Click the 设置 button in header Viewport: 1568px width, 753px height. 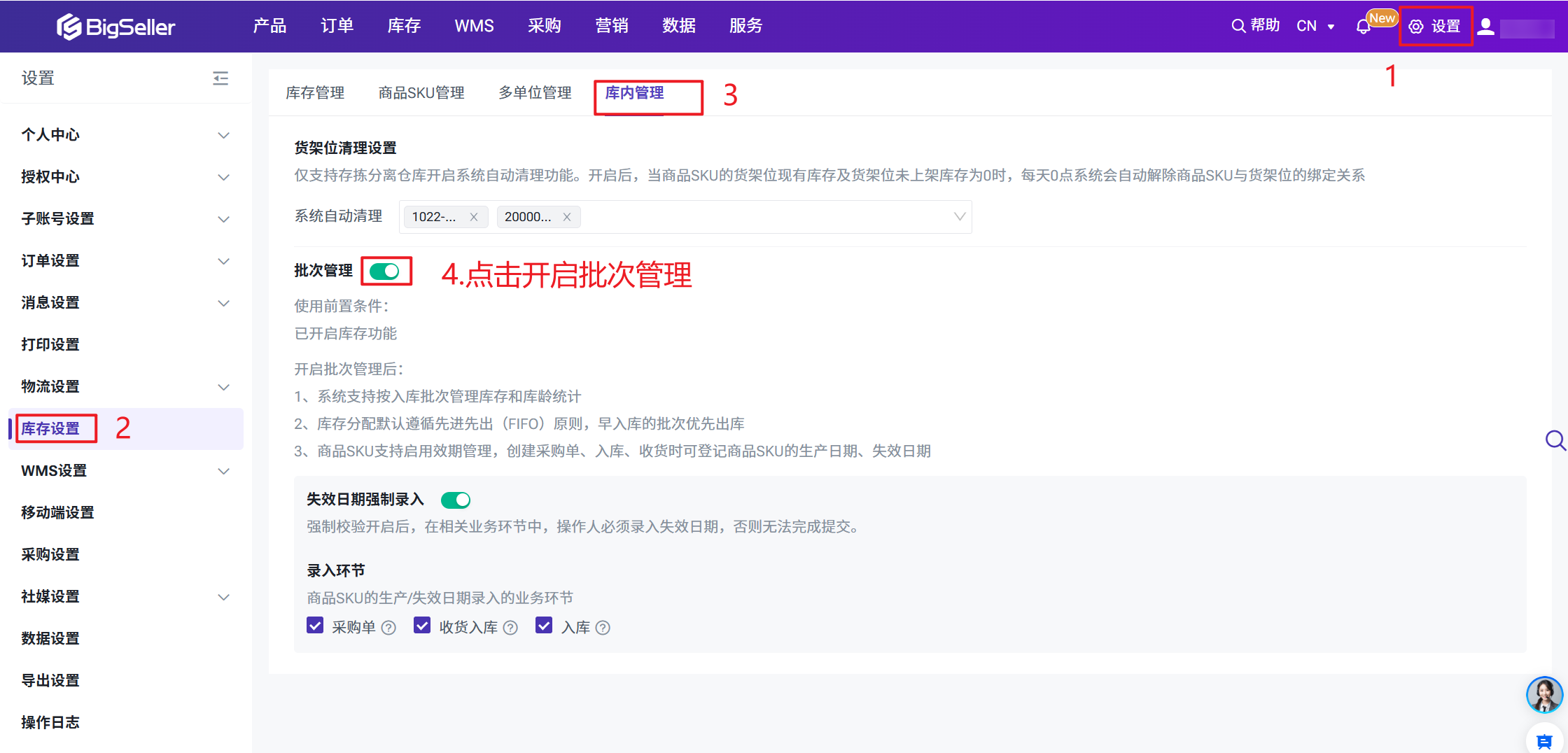pos(1436,27)
